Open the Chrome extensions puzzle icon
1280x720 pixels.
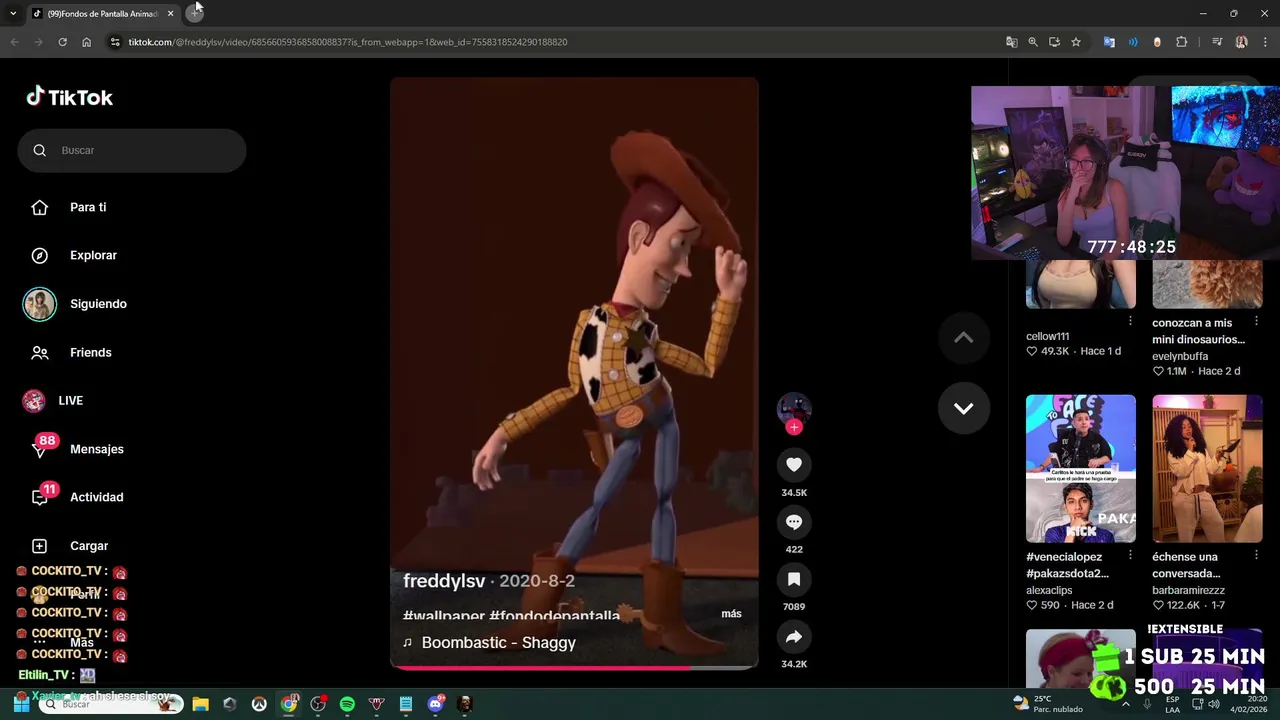[1182, 42]
